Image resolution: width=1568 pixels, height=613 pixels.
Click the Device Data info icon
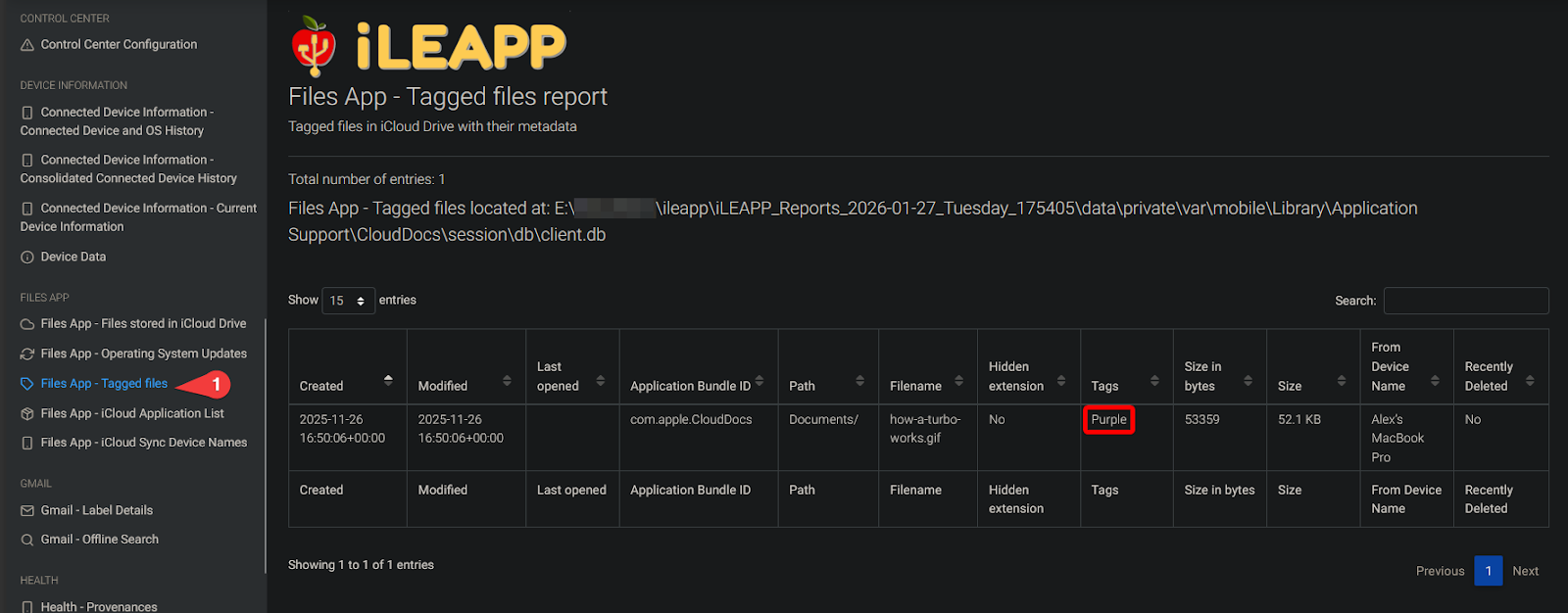(x=27, y=258)
